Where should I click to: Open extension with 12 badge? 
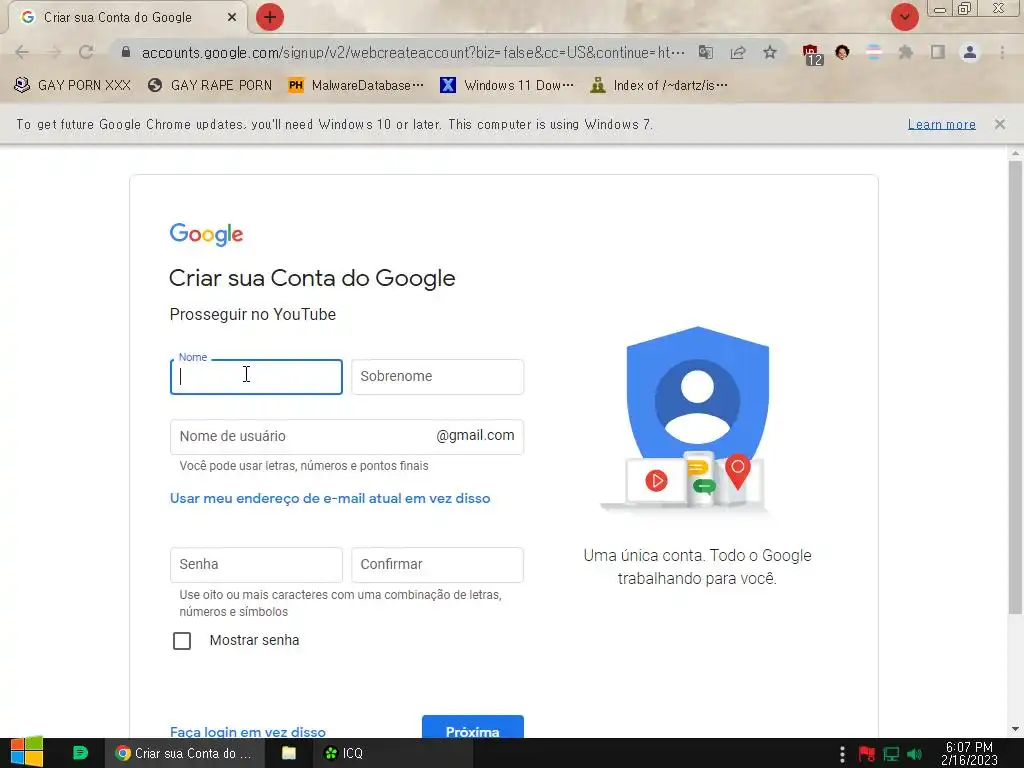pyautogui.click(x=812, y=54)
